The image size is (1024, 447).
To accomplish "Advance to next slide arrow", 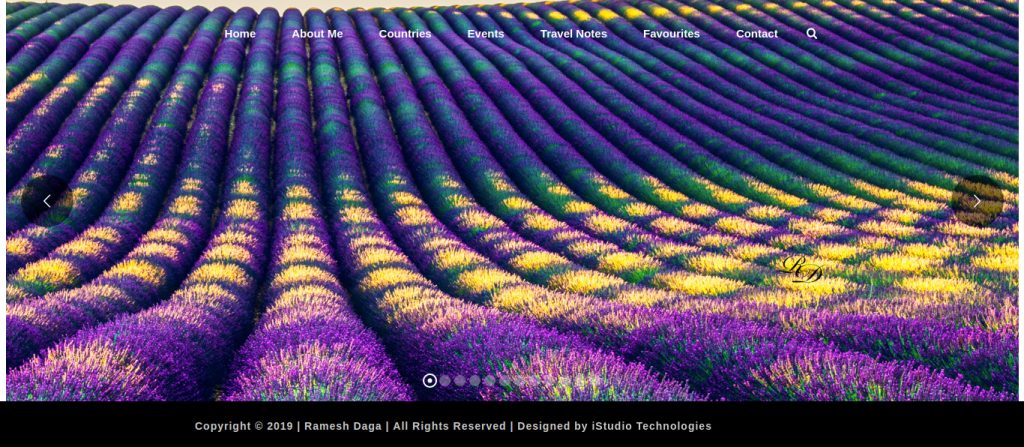I will 977,201.
